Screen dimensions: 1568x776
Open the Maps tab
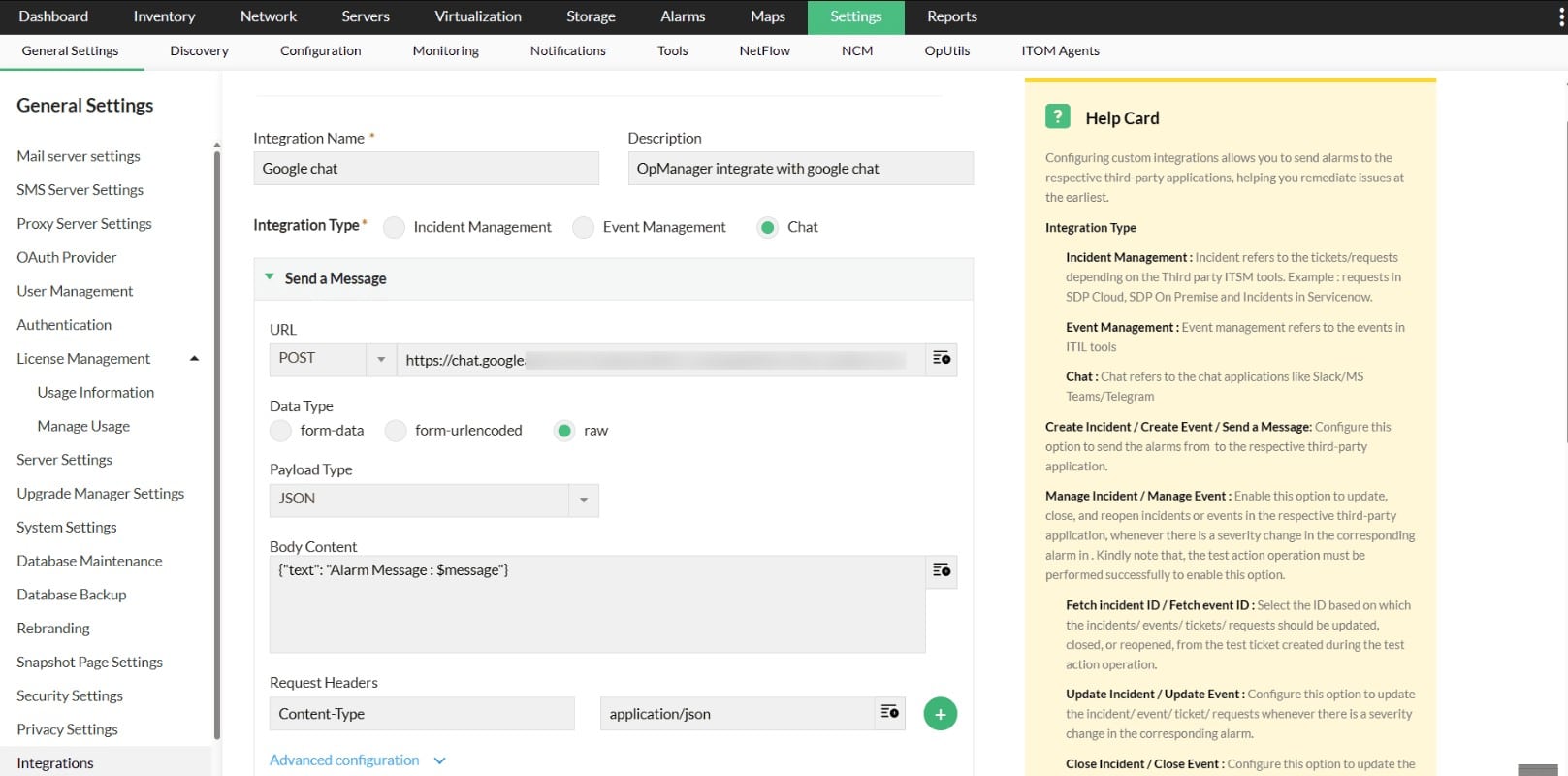(767, 16)
